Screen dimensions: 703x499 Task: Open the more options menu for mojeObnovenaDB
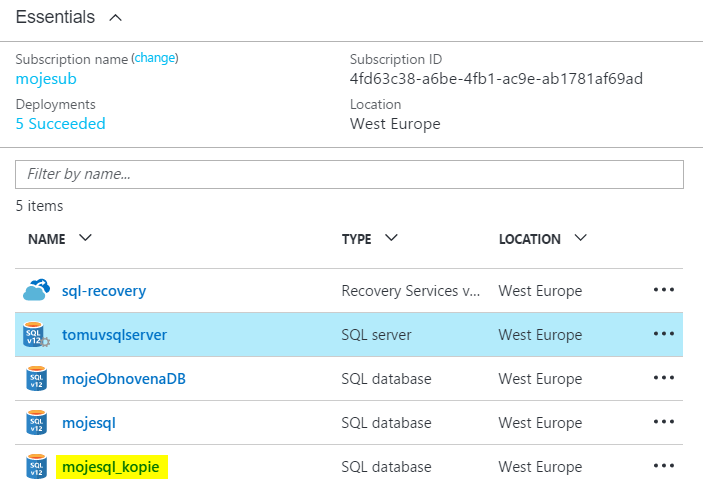(664, 378)
